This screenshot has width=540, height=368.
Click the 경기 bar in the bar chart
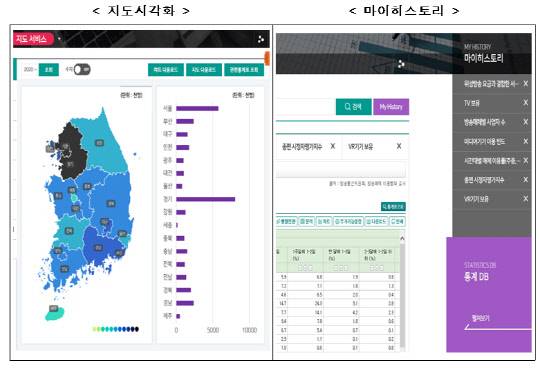click(206, 199)
